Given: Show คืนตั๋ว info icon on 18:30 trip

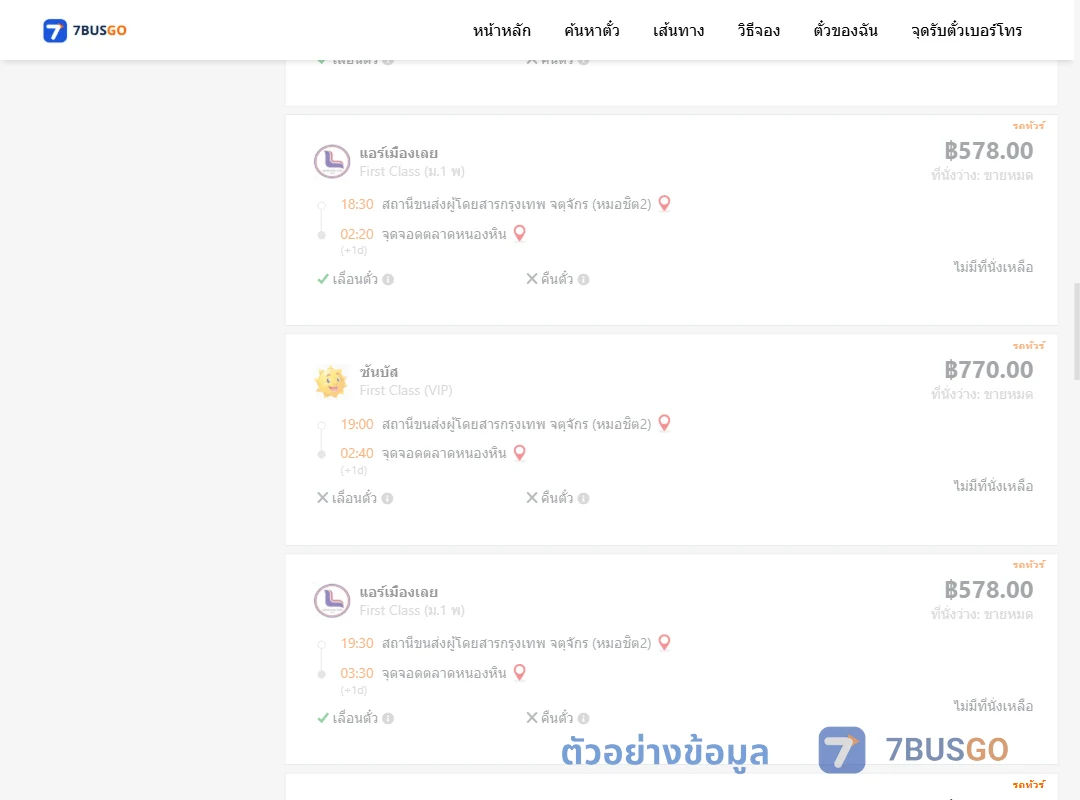Looking at the screenshot, I should 583,279.
